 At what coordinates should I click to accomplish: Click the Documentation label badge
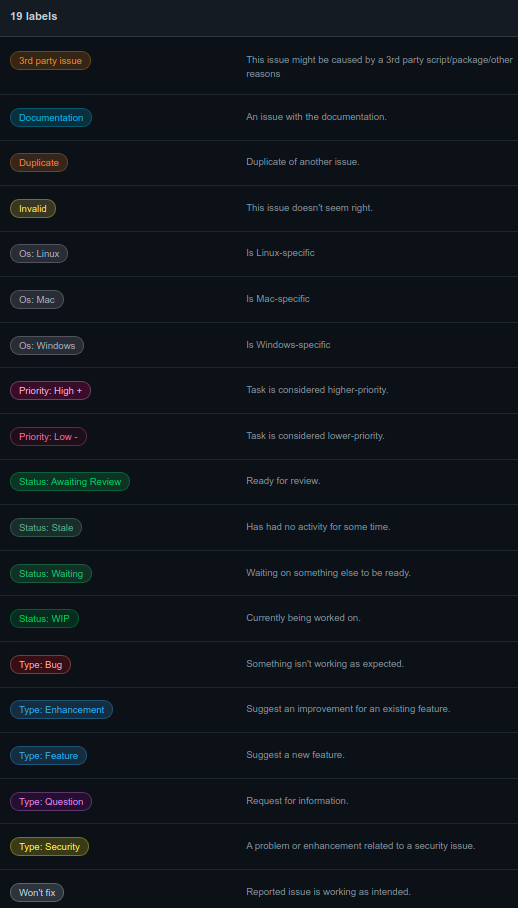coord(51,118)
